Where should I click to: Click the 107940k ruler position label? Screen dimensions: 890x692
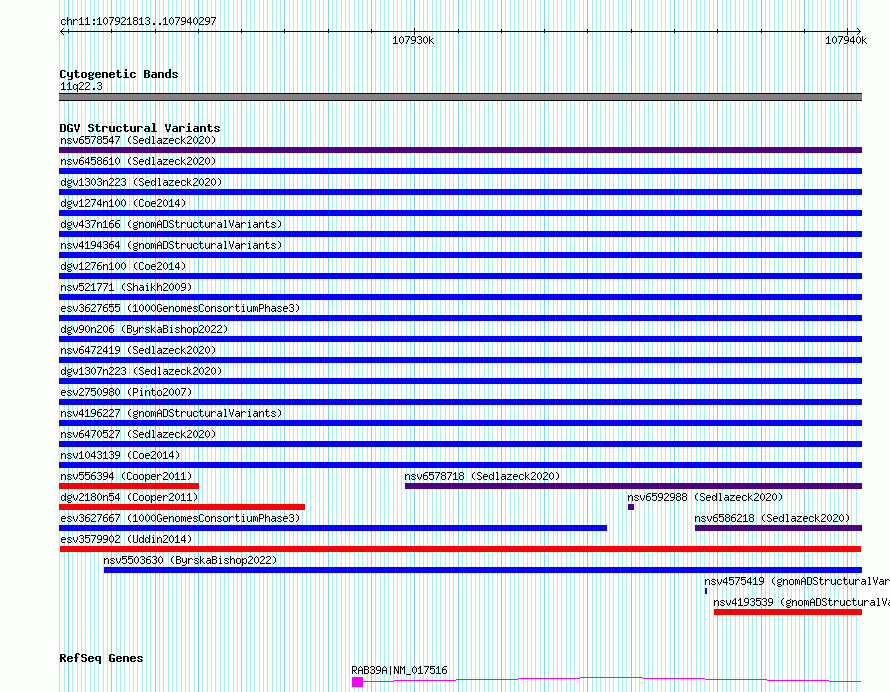[845, 40]
